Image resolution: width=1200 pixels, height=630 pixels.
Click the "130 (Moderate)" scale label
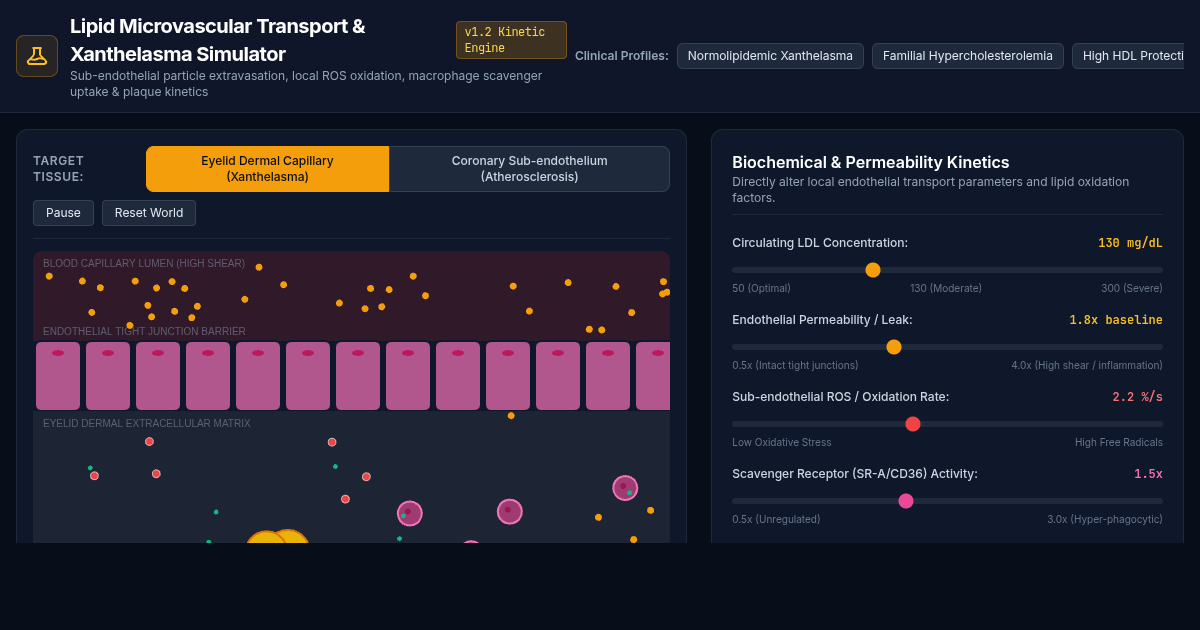946,288
